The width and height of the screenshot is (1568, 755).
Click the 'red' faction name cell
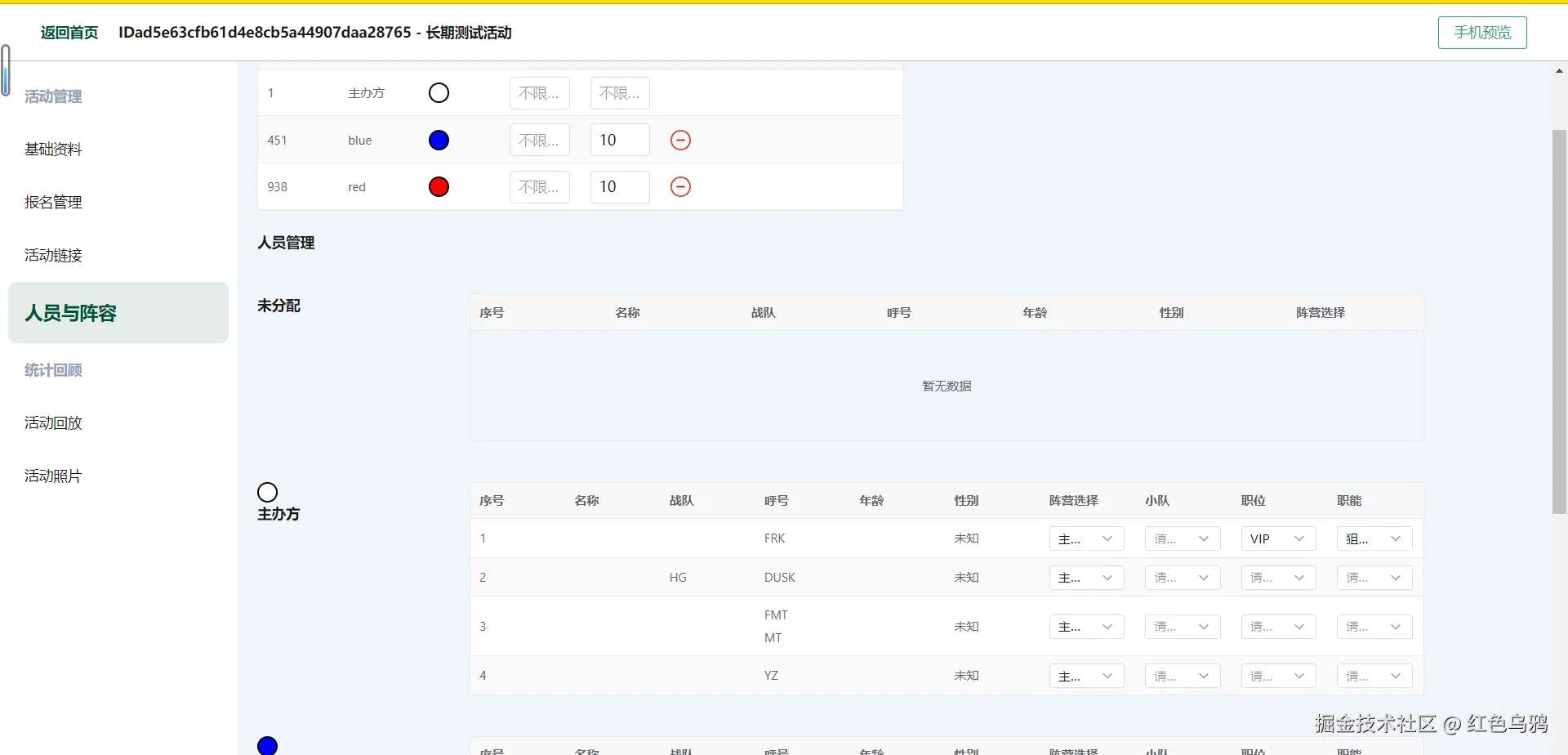[357, 187]
